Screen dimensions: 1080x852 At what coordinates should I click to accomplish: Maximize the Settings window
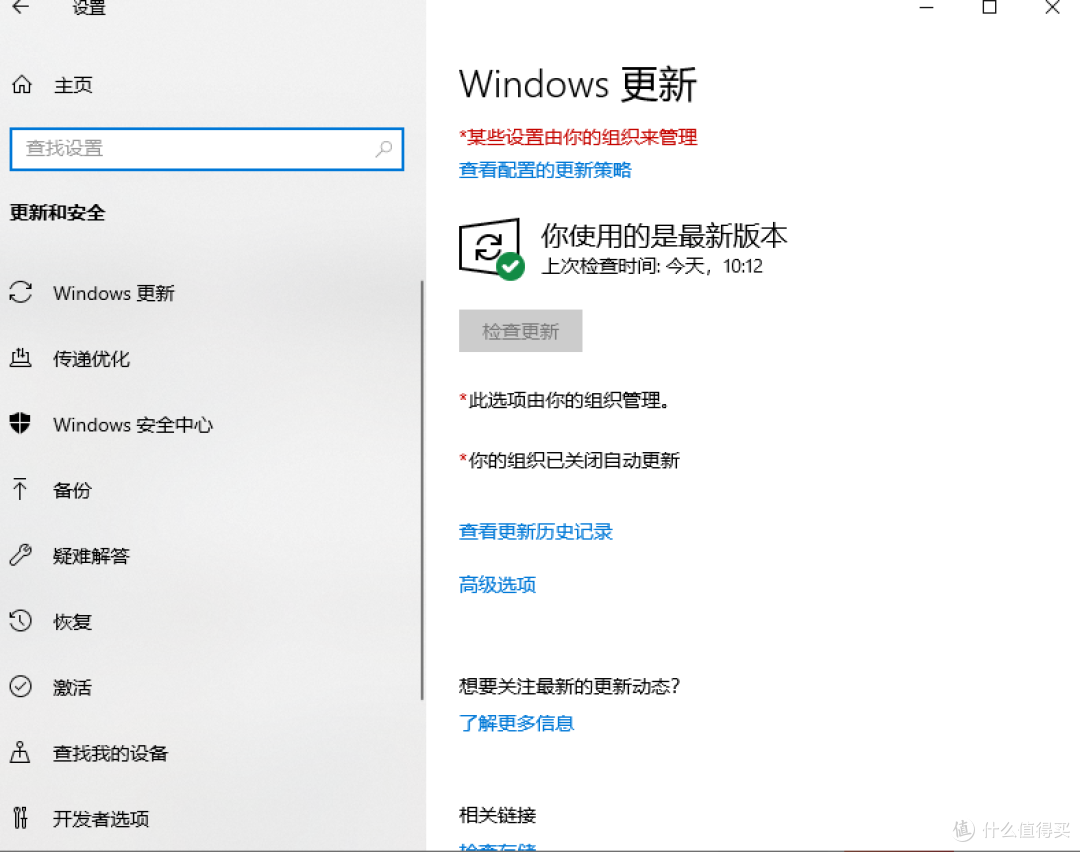coord(989,7)
